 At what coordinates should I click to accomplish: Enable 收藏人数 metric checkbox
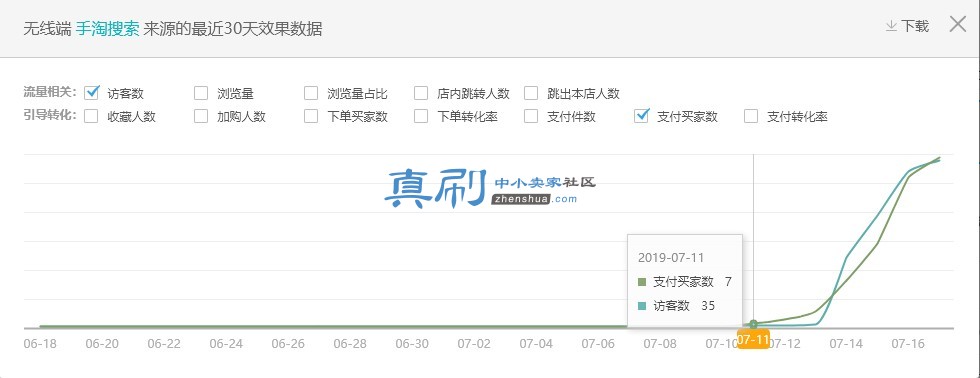91,116
